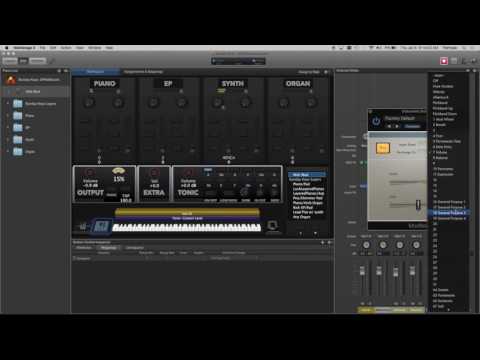Choose highlighted General Purpose 3 entry
Image resolution: width=480 pixels, height=360 pixels.
point(449,213)
